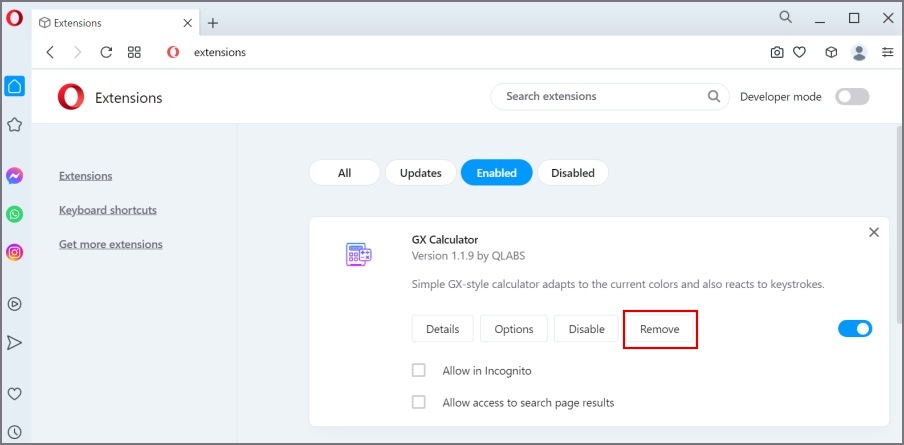Select the Updates filter tab
The height and width of the screenshot is (445, 904).
click(421, 172)
